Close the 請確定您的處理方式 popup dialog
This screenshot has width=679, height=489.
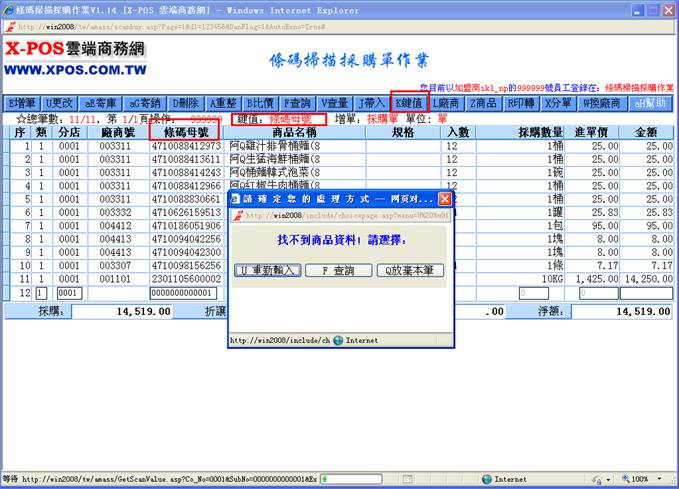[x=445, y=199]
